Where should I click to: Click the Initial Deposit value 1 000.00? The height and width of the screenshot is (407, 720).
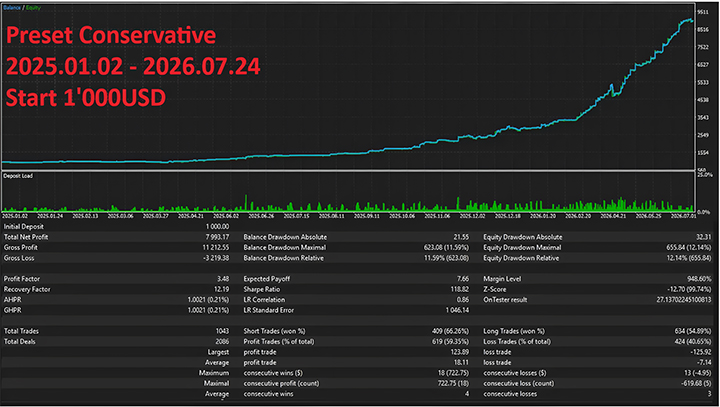pos(217,226)
